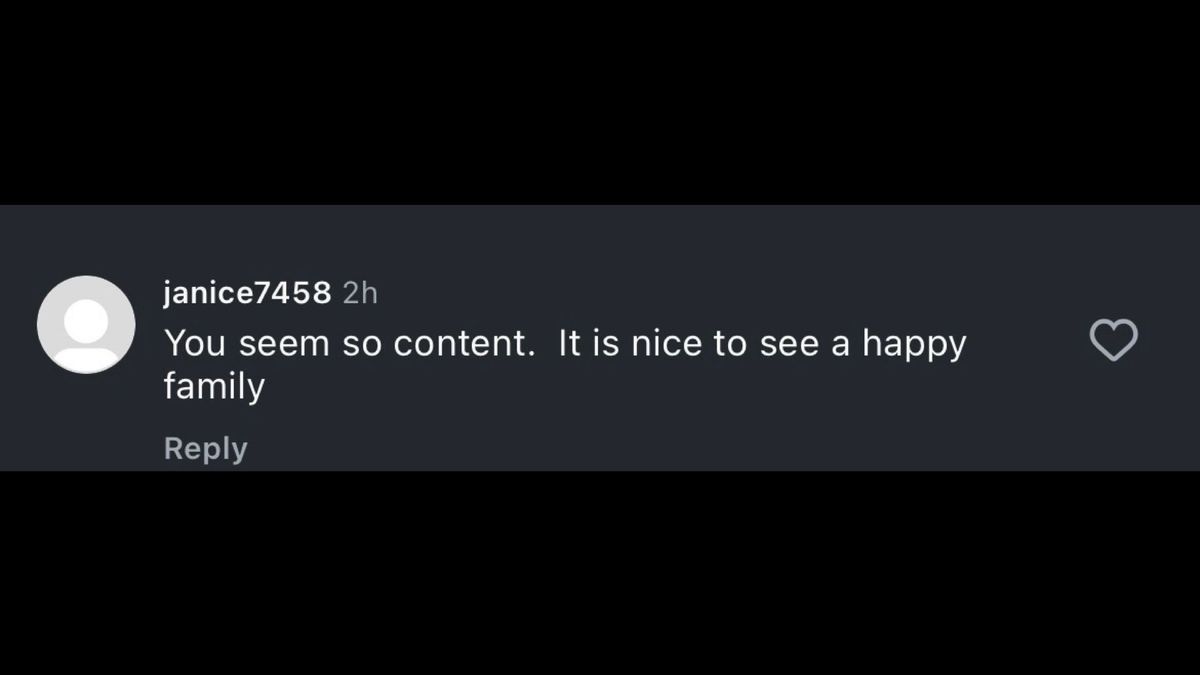Click the username shown before 2h
1200x675 pixels.
(247, 292)
